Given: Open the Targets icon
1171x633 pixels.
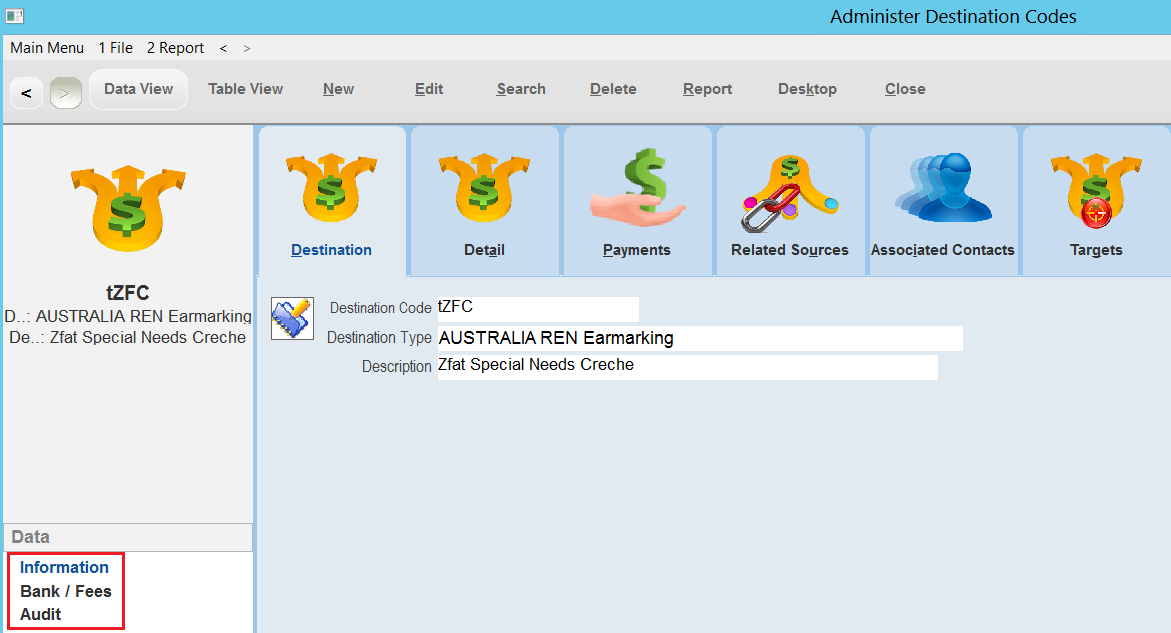Looking at the screenshot, I should [x=1096, y=190].
